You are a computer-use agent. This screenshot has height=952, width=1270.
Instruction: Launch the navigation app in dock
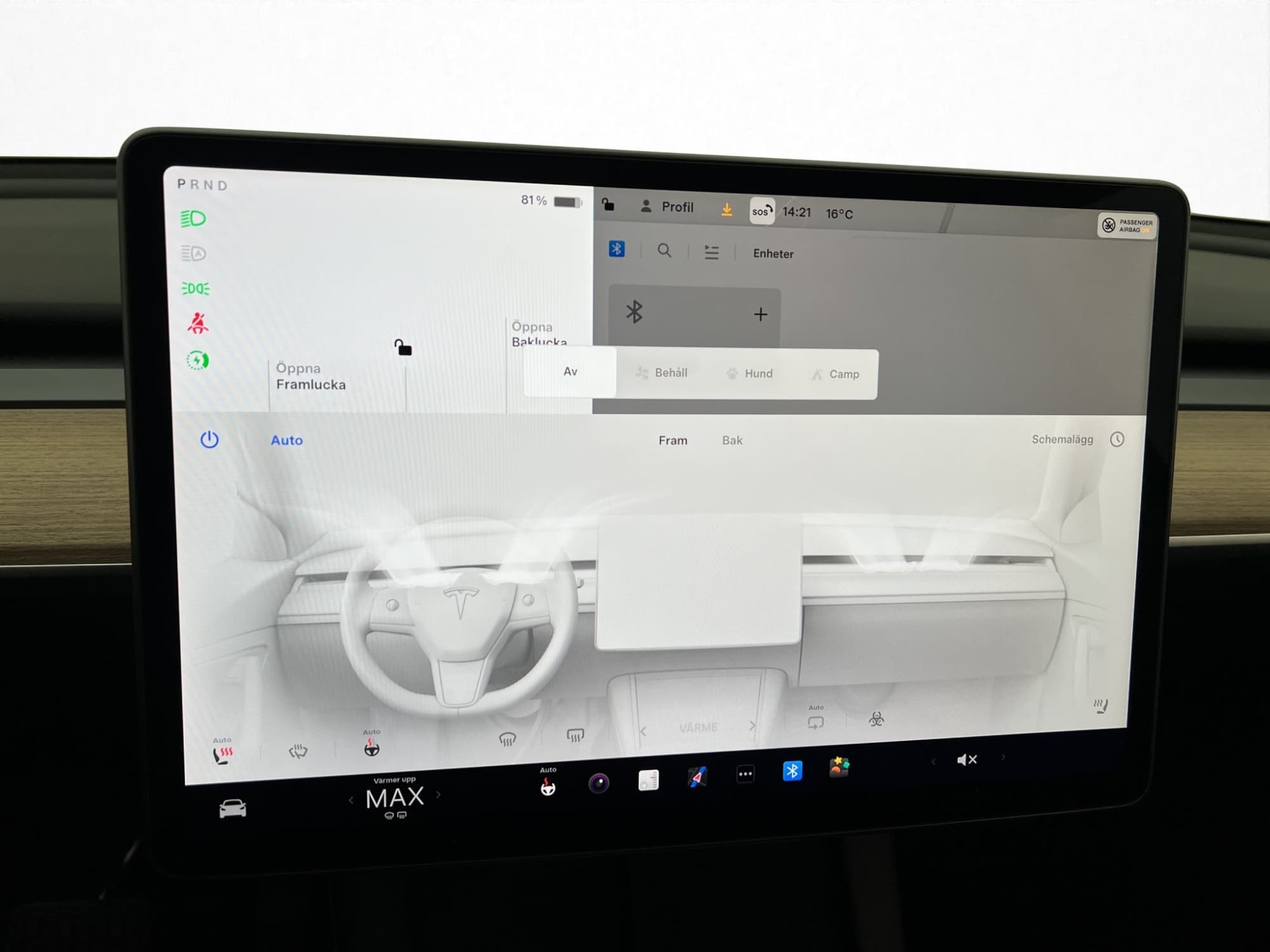point(697,777)
